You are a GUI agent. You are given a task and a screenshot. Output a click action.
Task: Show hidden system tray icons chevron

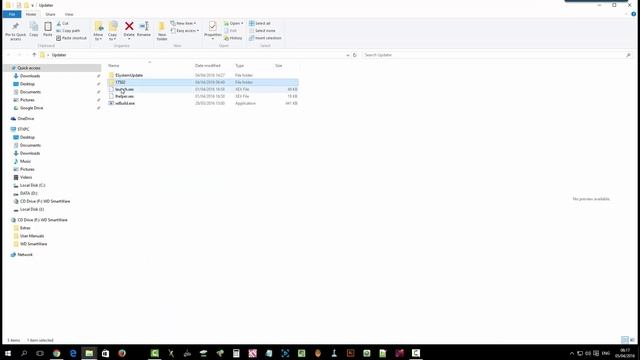(572, 353)
